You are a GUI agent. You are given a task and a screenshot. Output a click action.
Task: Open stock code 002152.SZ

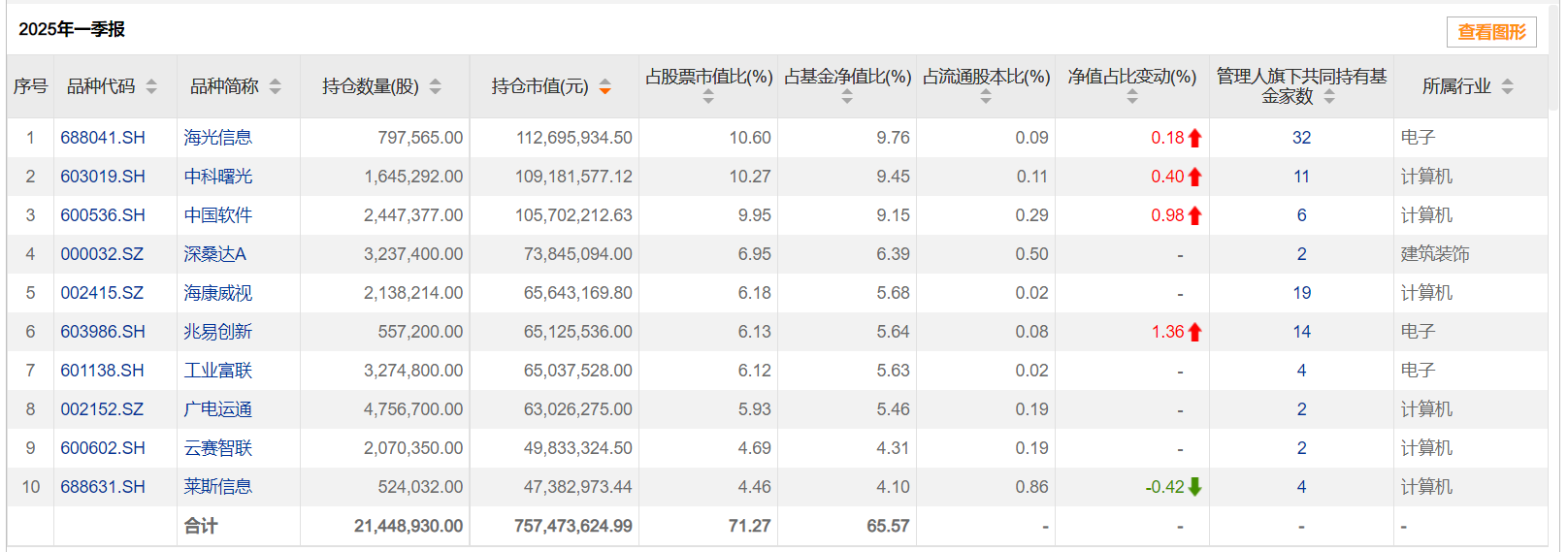102,409
